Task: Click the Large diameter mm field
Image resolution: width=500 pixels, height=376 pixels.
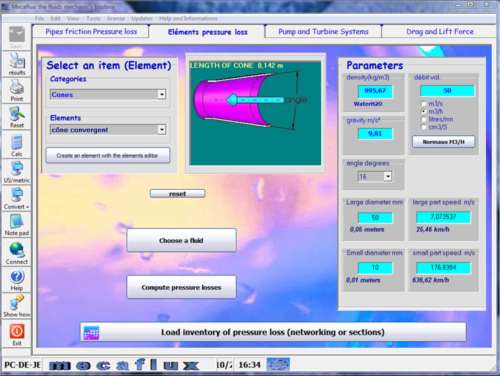Action: (375, 218)
